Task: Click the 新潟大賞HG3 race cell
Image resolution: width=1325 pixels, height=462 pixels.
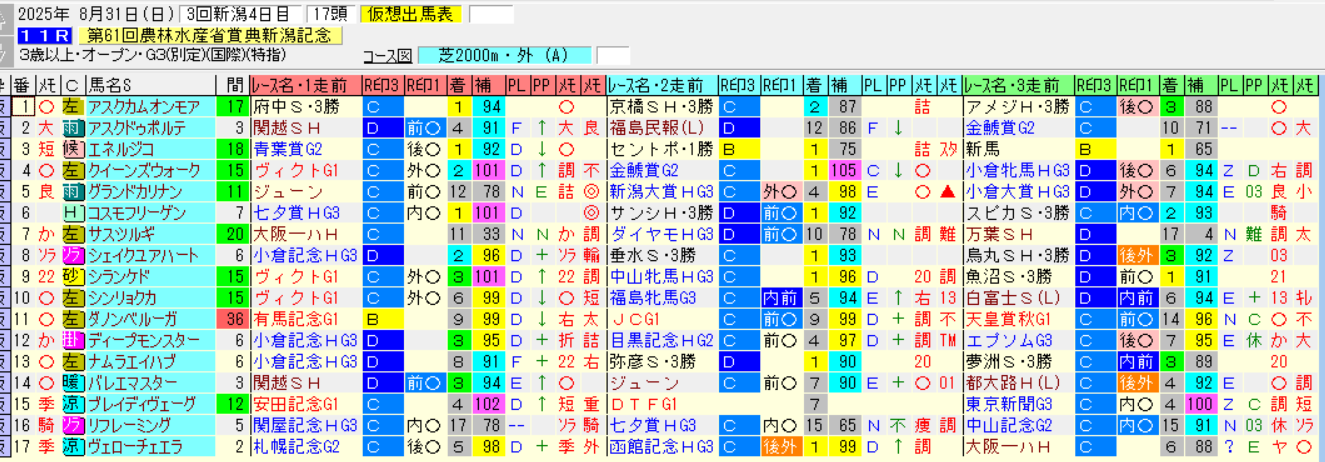Action: (x=662, y=191)
